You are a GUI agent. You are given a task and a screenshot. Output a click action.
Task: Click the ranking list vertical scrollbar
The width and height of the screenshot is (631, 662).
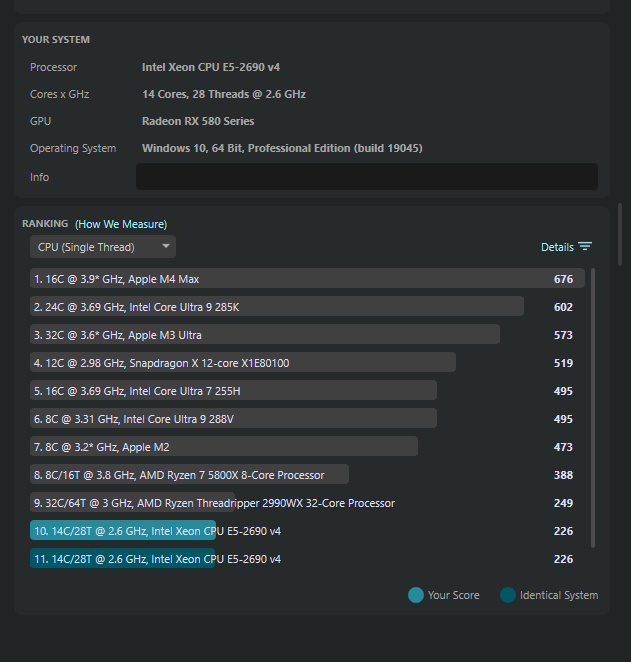pos(593,408)
